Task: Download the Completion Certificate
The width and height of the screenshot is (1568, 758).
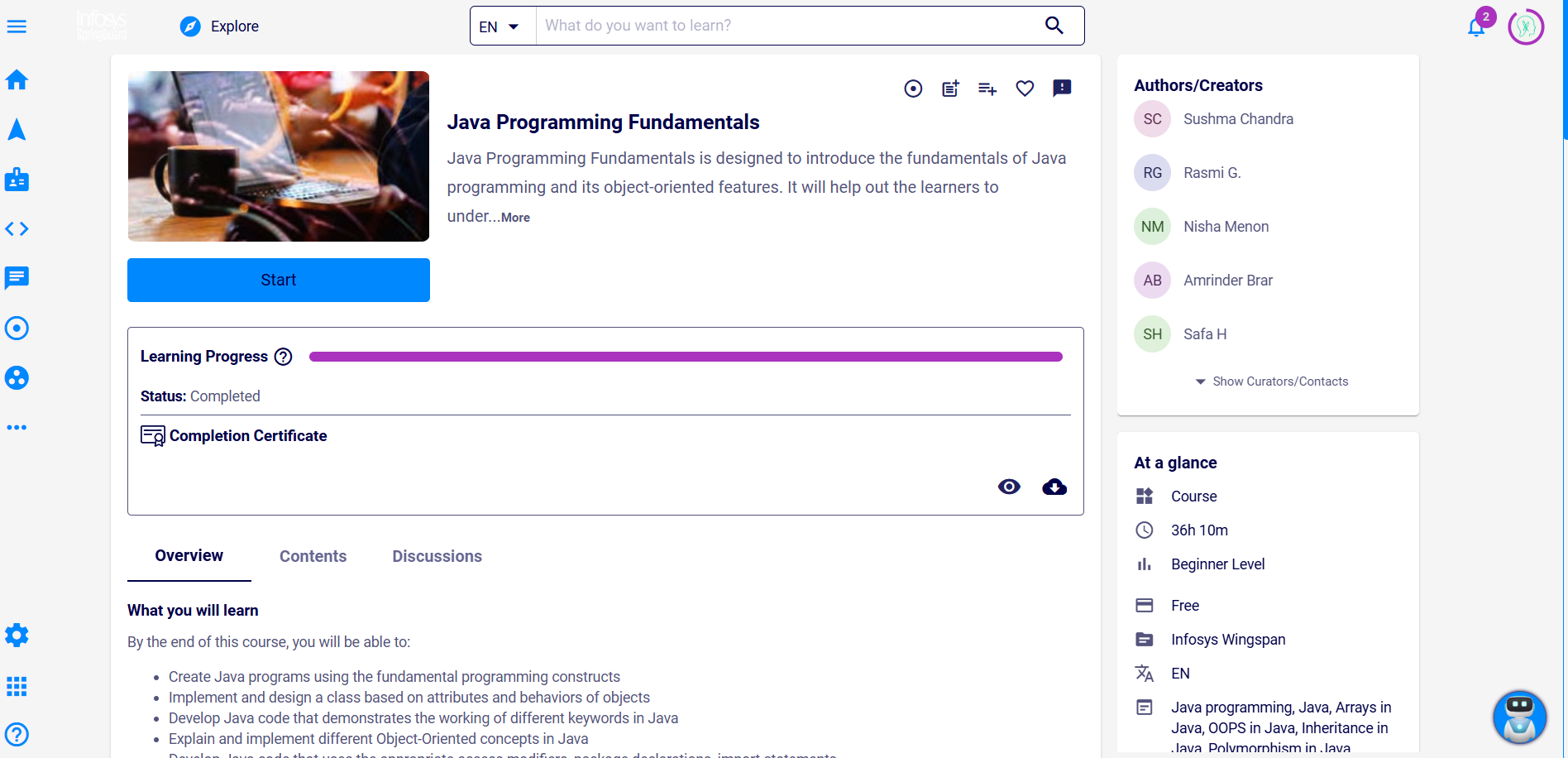Action: (x=1054, y=487)
